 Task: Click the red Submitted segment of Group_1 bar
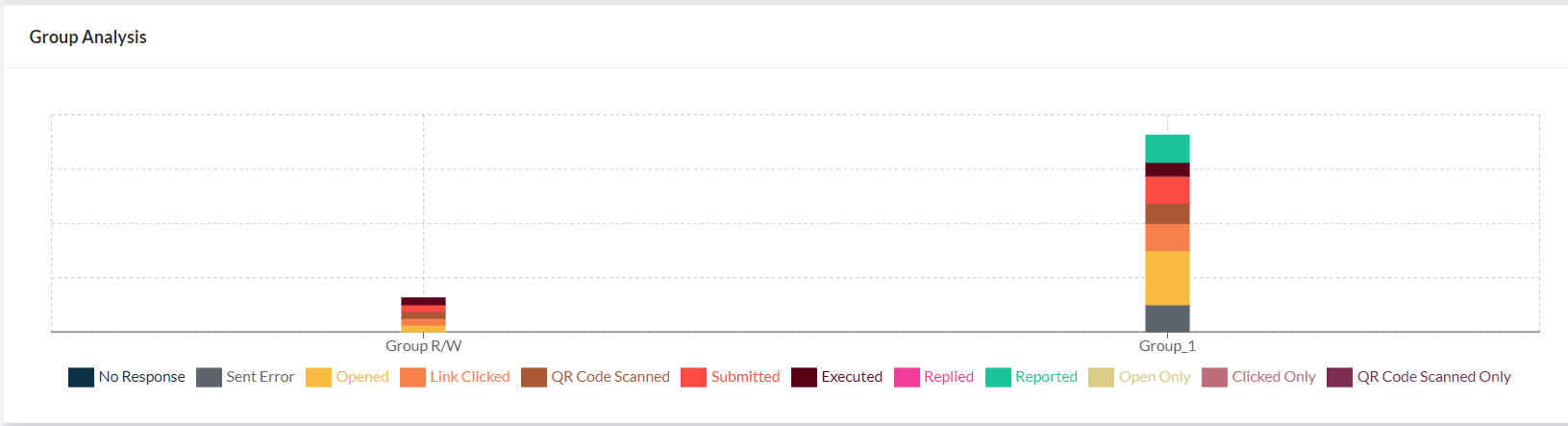(1167, 189)
